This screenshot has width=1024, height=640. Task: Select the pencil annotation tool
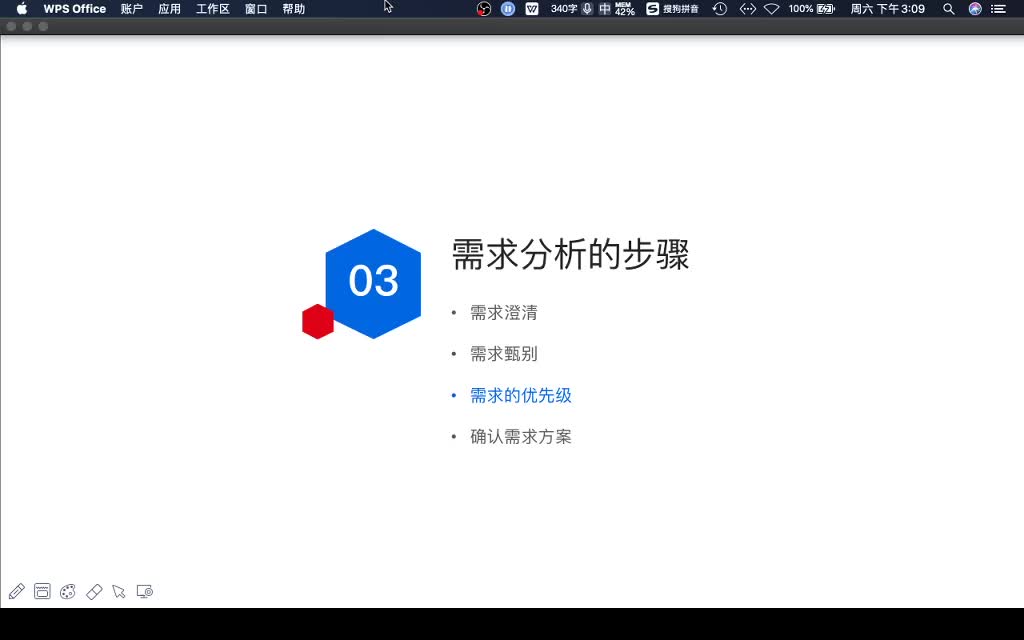[x=17, y=592]
